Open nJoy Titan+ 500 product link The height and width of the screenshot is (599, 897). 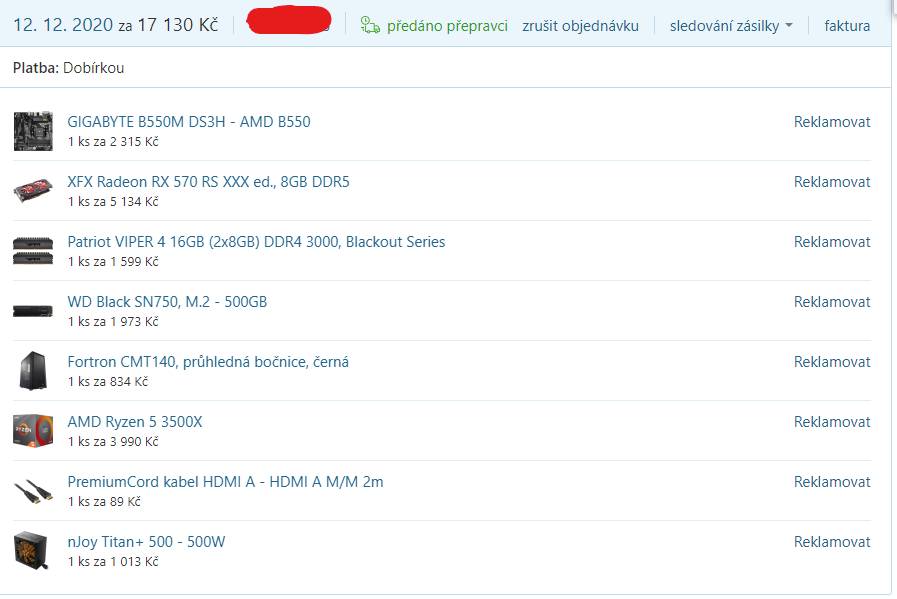146,542
